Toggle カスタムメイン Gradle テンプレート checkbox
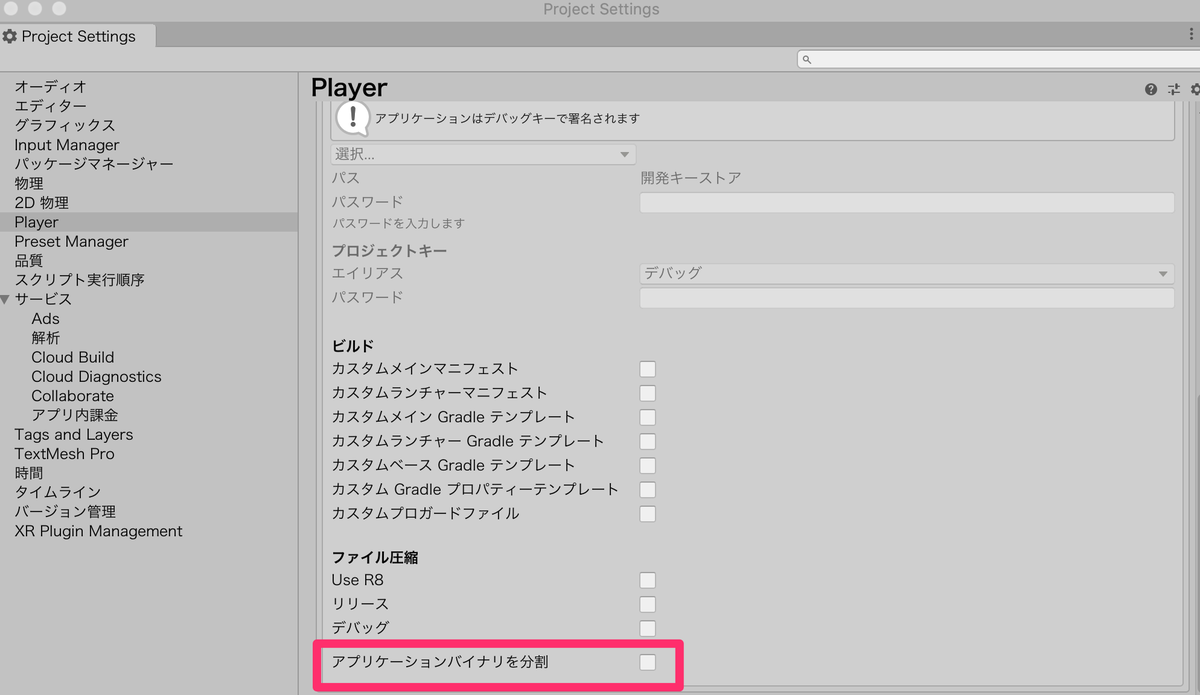 pyautogui.click(x=648, y=417)
